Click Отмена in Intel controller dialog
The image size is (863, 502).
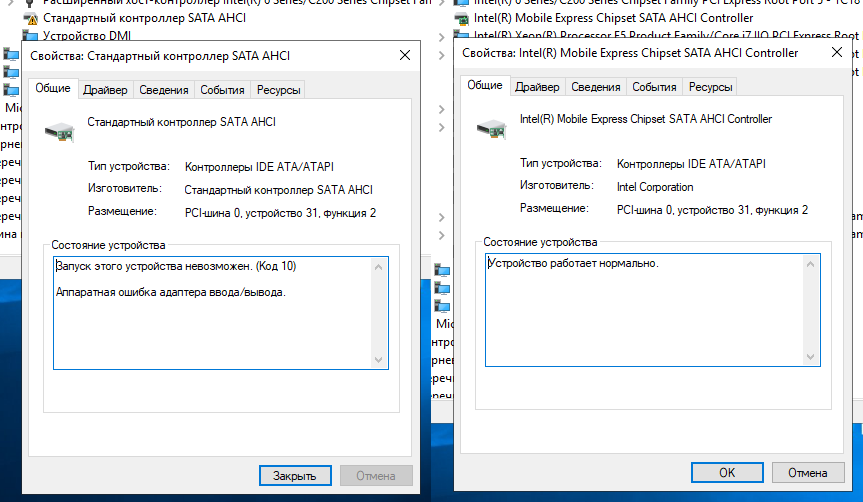pyautogui.click(x=808, y=473)
